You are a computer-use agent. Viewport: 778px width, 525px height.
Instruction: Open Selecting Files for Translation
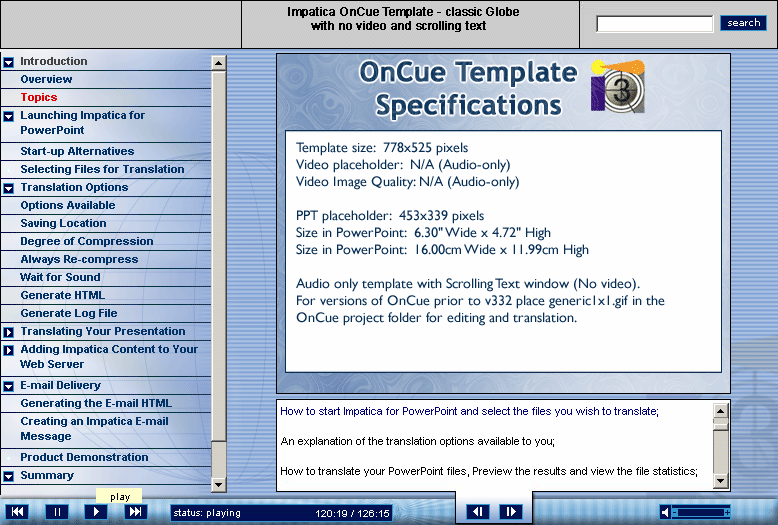pos(102,169)
